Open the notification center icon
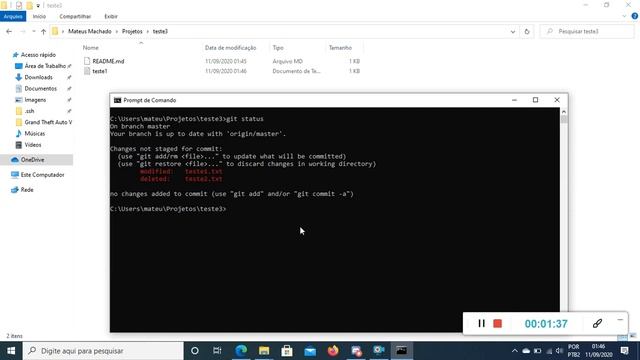The width and height of the screenshot is (640, 360). pyautogui.click(x=624, y=351)
